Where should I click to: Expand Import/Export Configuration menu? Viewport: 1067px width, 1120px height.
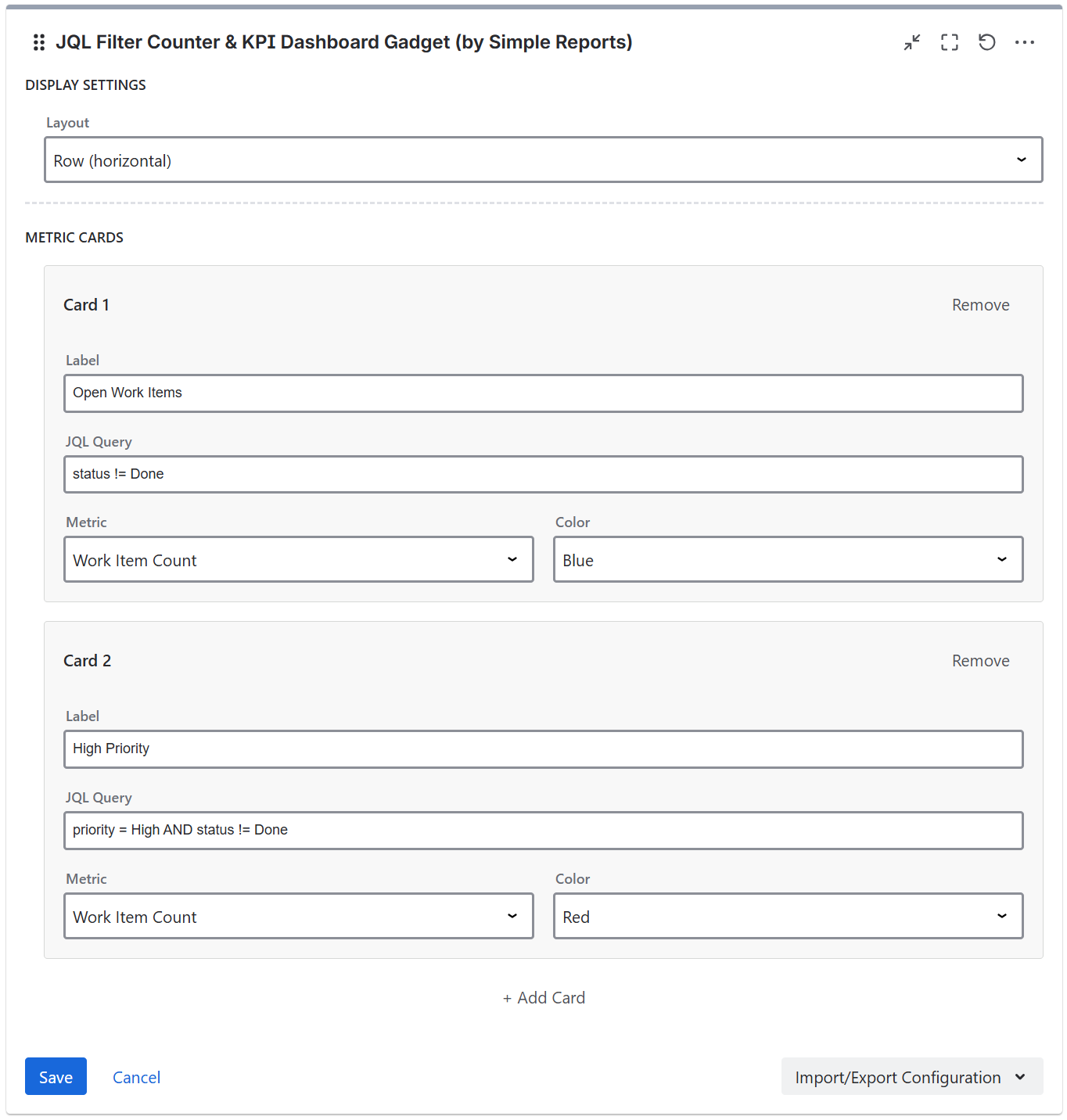coord(911,1077)
